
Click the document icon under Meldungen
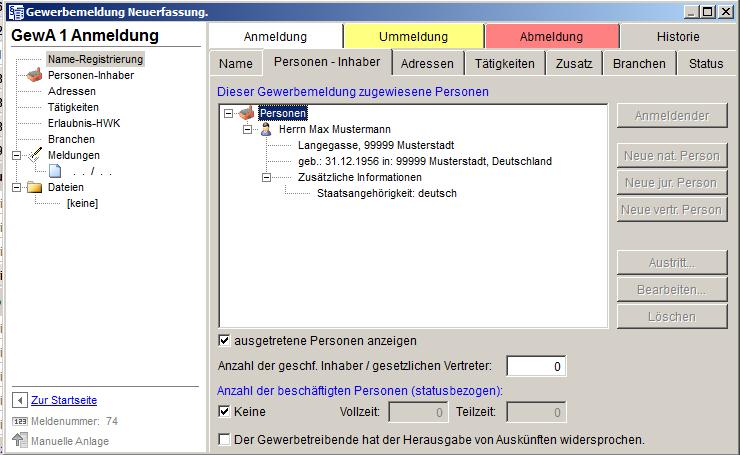click(x=55, y=171)
